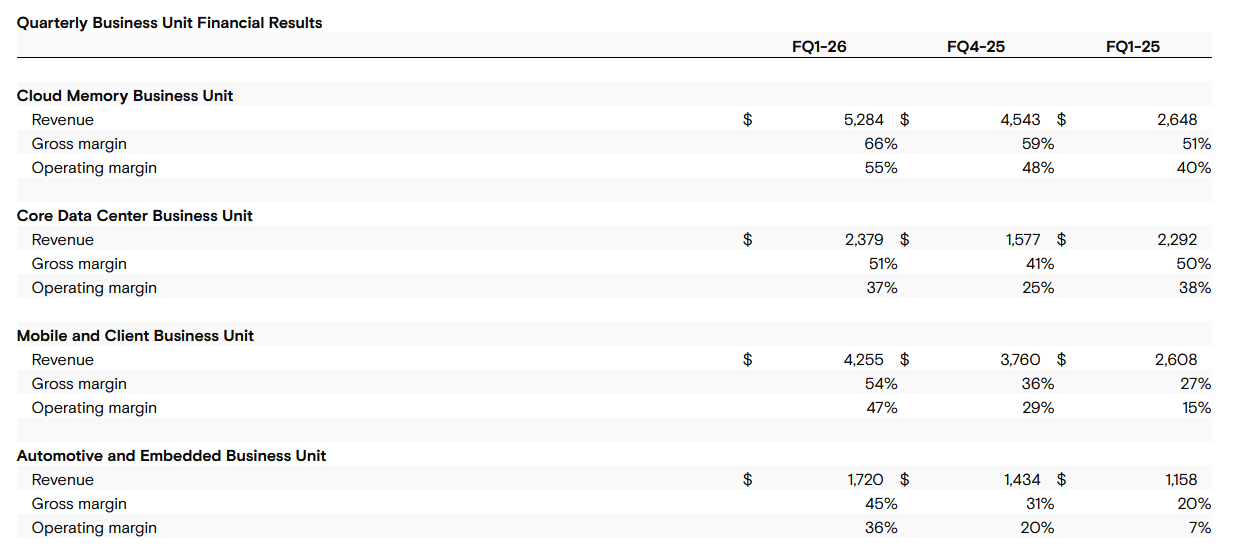Viewport: 1238px width, 560px height.
Task: Select the FQ1-26 column header
Action: [x=818, y=46]
